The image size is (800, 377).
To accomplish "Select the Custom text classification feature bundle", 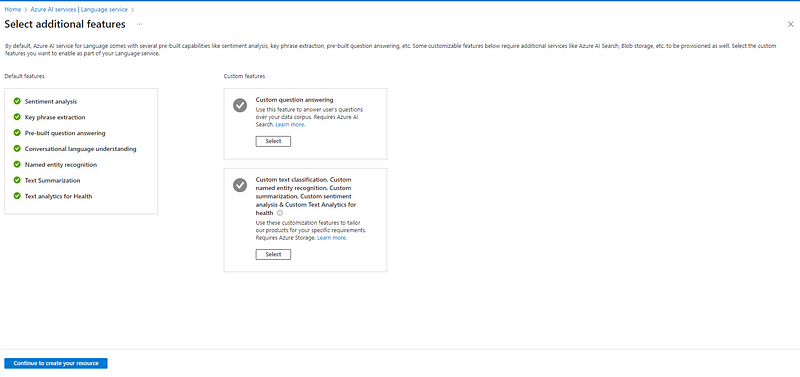I will [x=273, y=255].
